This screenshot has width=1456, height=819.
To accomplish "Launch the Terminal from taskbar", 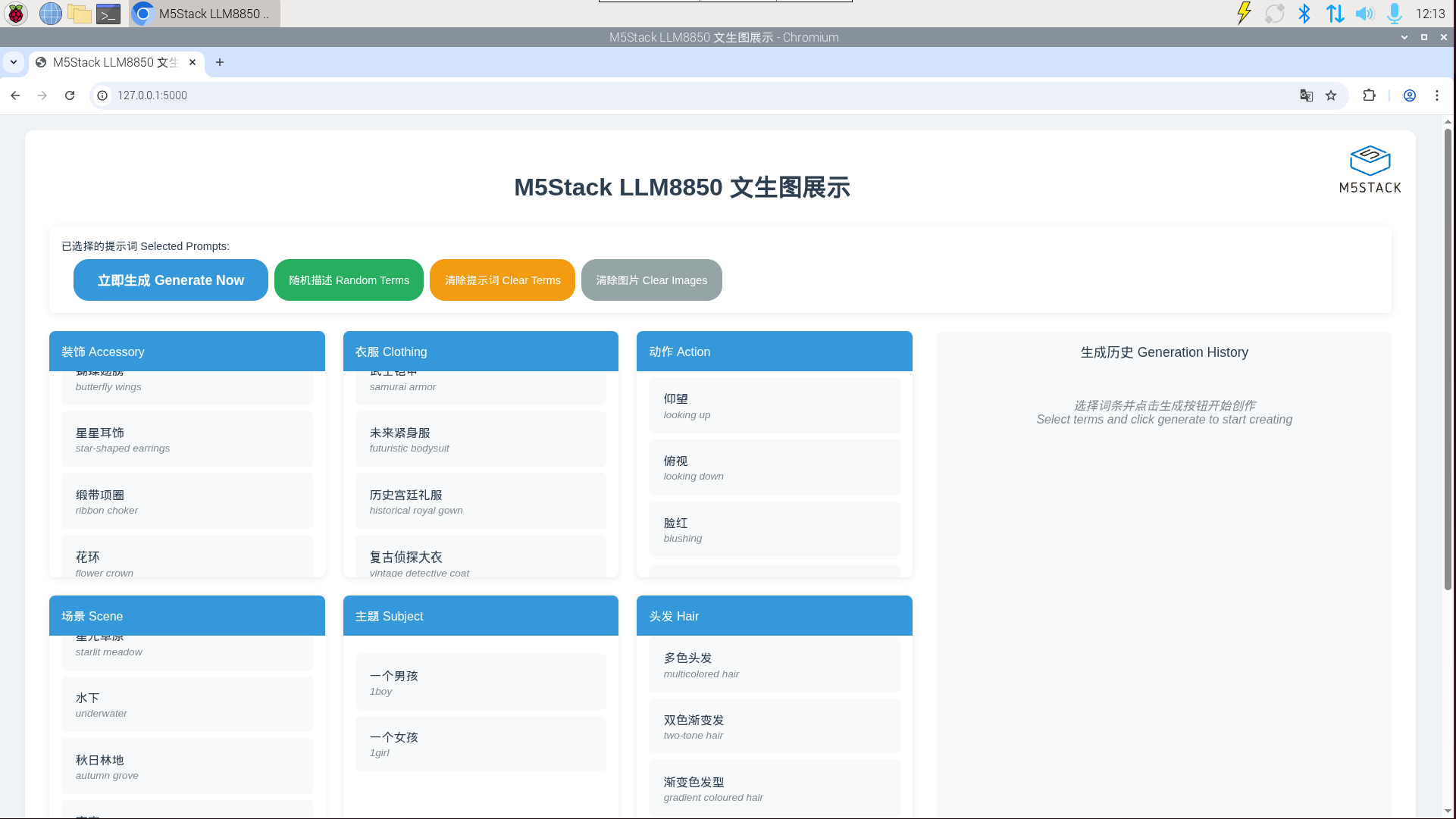I will click(109, 14).
